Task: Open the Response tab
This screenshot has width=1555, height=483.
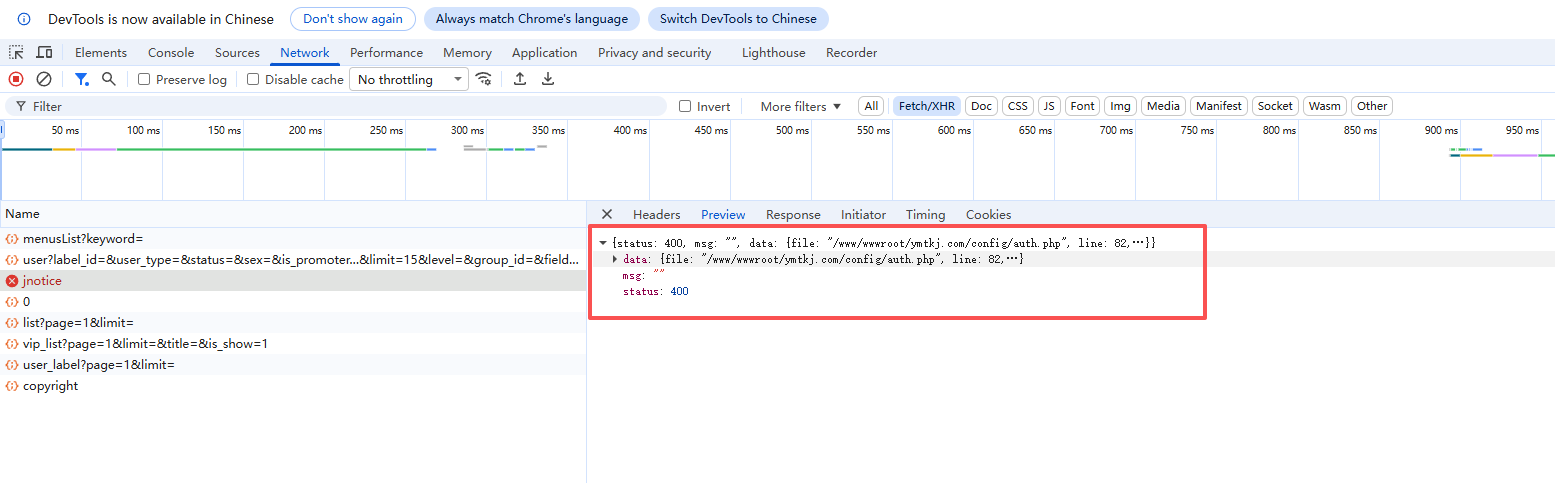Action: tap(793, 215)
